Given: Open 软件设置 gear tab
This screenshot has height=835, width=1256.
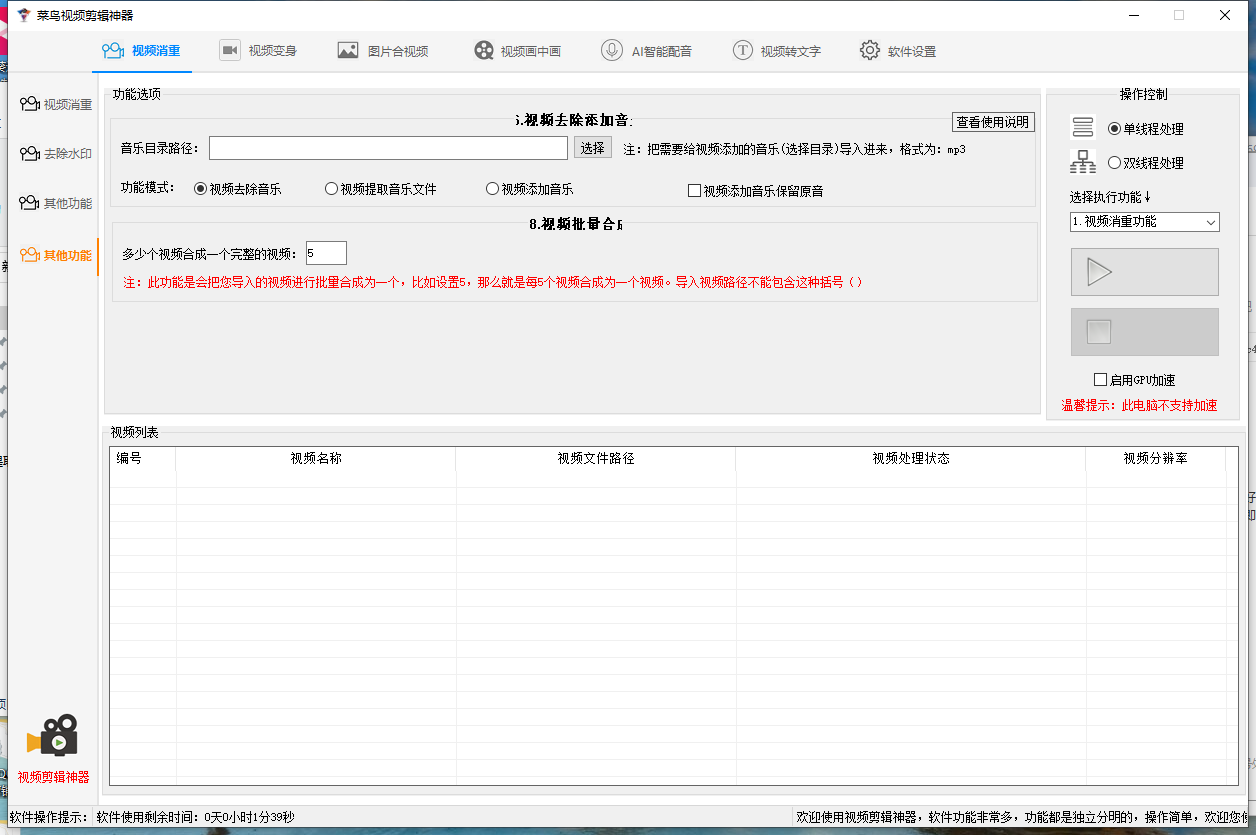Looking at the screenshot, I should [x=898, y=51].
